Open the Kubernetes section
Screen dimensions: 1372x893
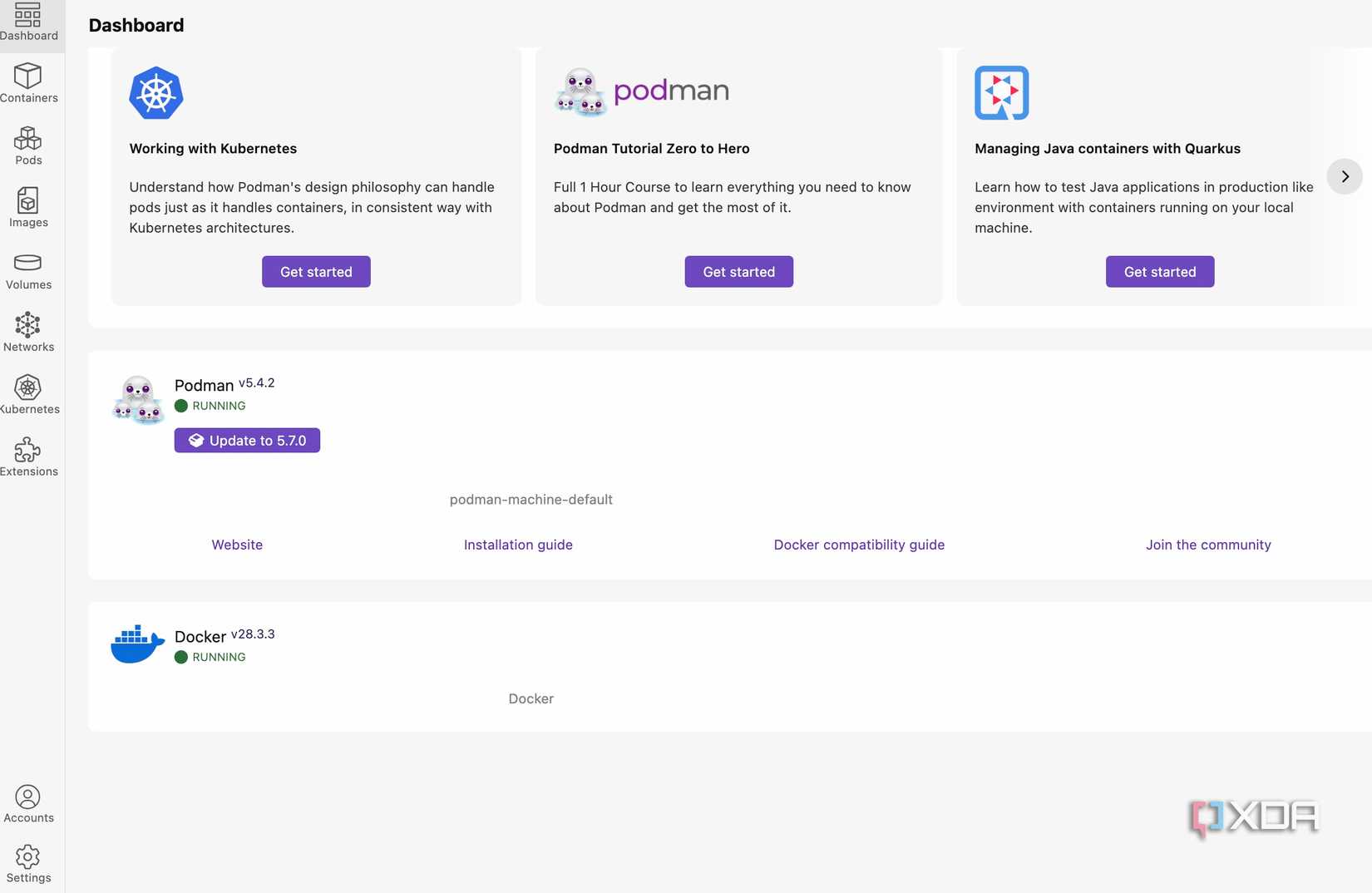point(29,394)
